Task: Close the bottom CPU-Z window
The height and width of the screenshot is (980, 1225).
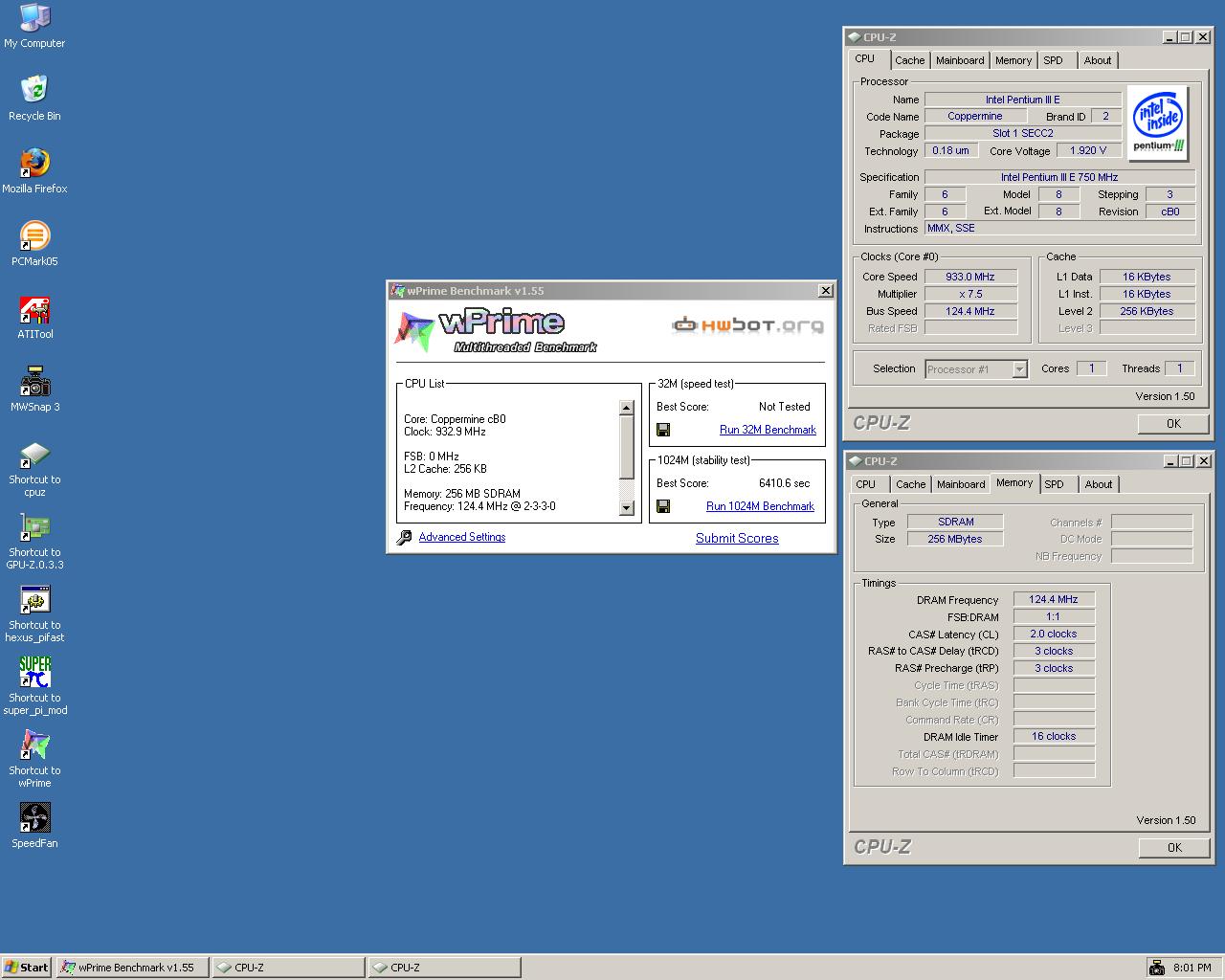Action: click(1204, 461)
